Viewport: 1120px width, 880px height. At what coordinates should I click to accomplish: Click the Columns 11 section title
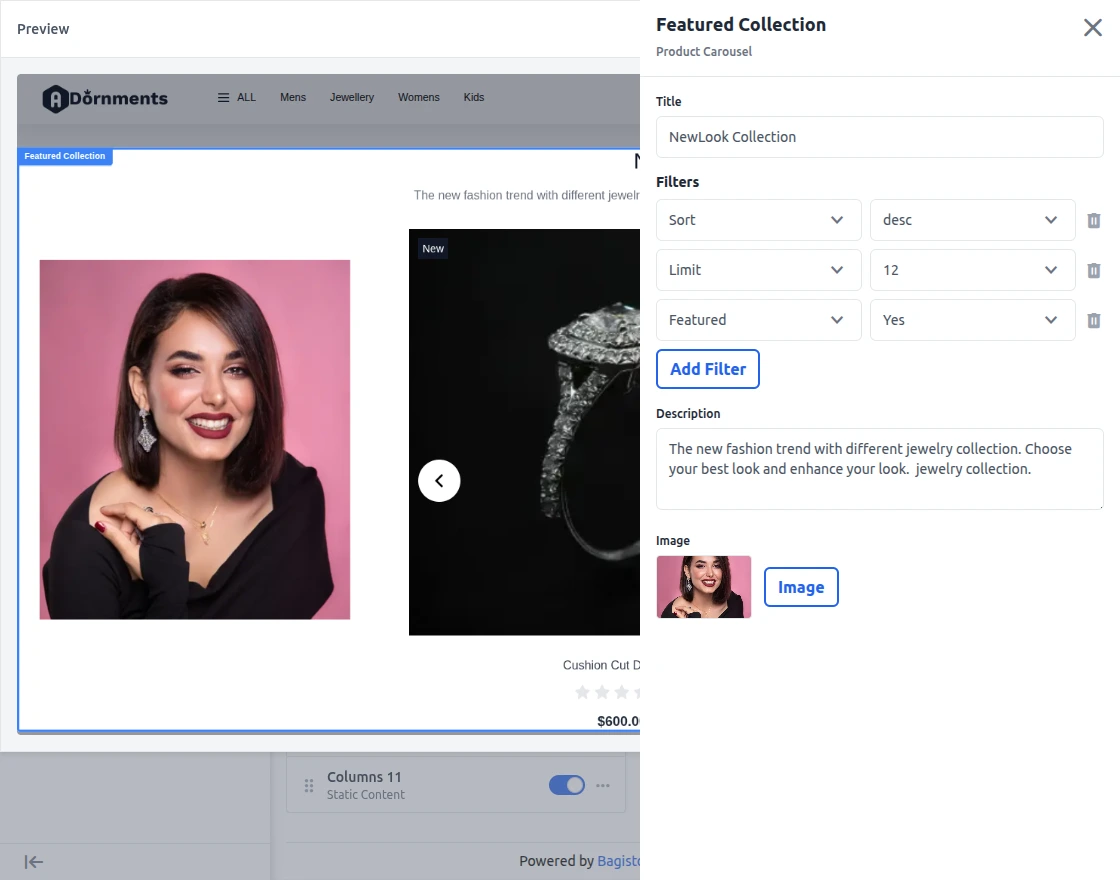coord(364,776)
